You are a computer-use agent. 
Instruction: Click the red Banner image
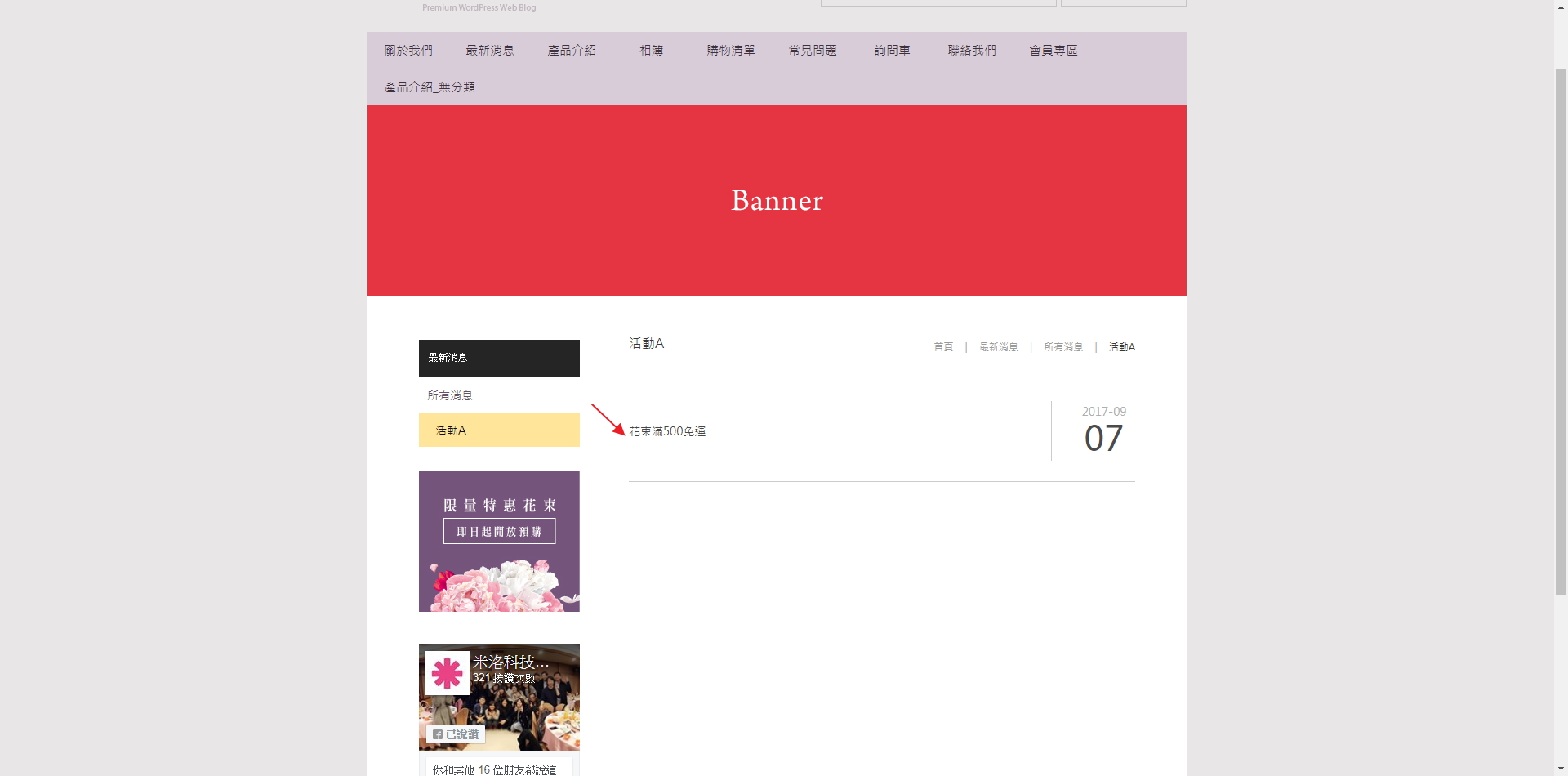pyautogui.click(x=777, y=201)
